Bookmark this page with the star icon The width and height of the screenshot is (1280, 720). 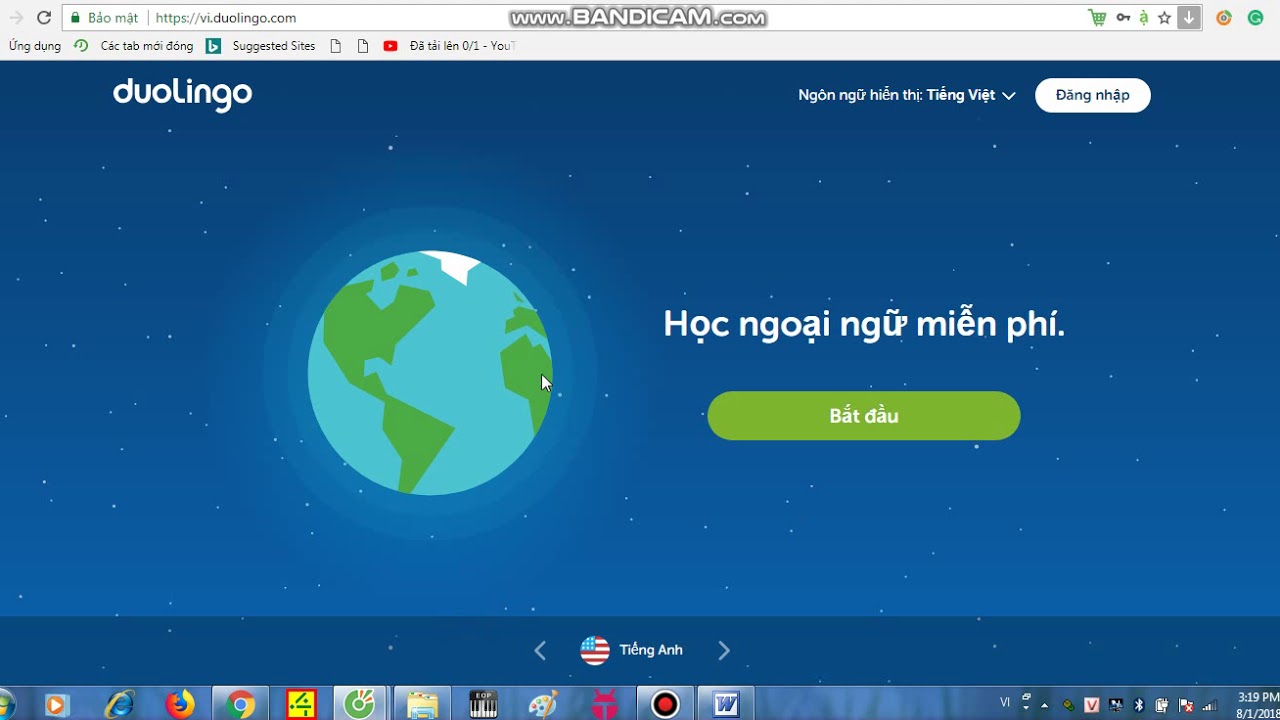(1164, 18)
